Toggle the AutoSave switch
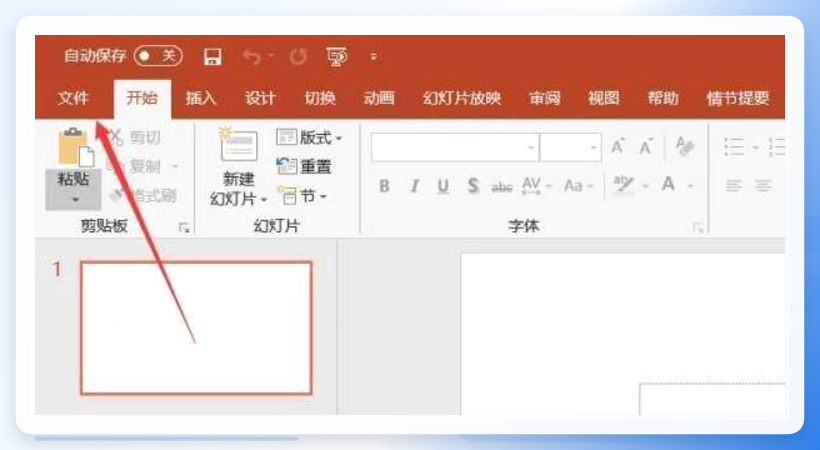Viewport: 820px width, 450px height. [158, 56]
